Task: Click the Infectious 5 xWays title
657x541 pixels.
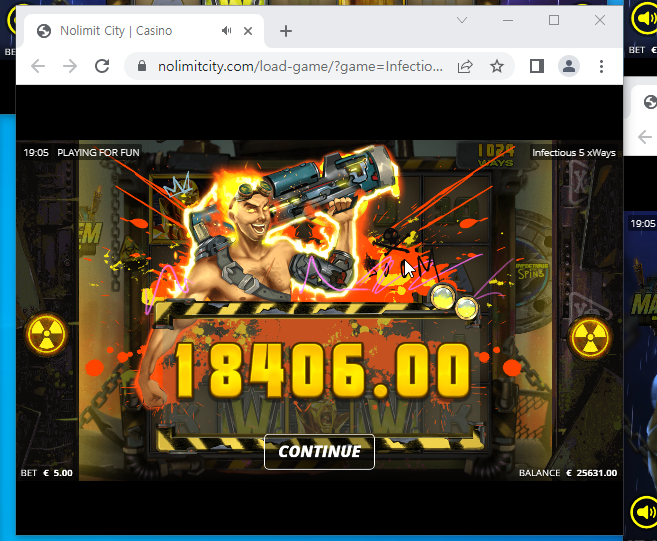Action: pos(574,153)
